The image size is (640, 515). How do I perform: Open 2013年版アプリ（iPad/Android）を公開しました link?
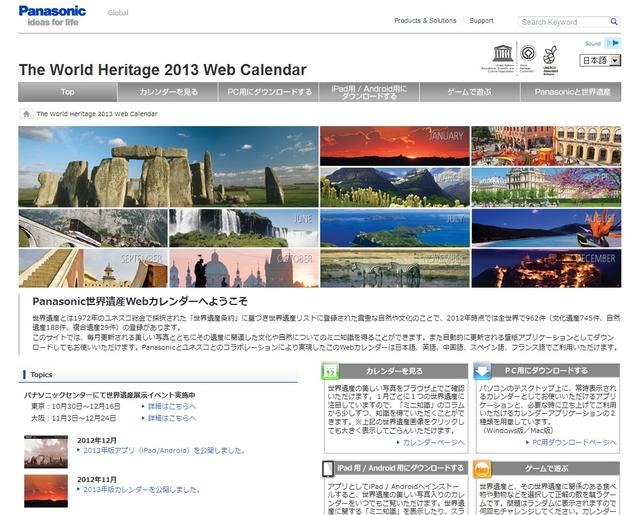(164, 451)
